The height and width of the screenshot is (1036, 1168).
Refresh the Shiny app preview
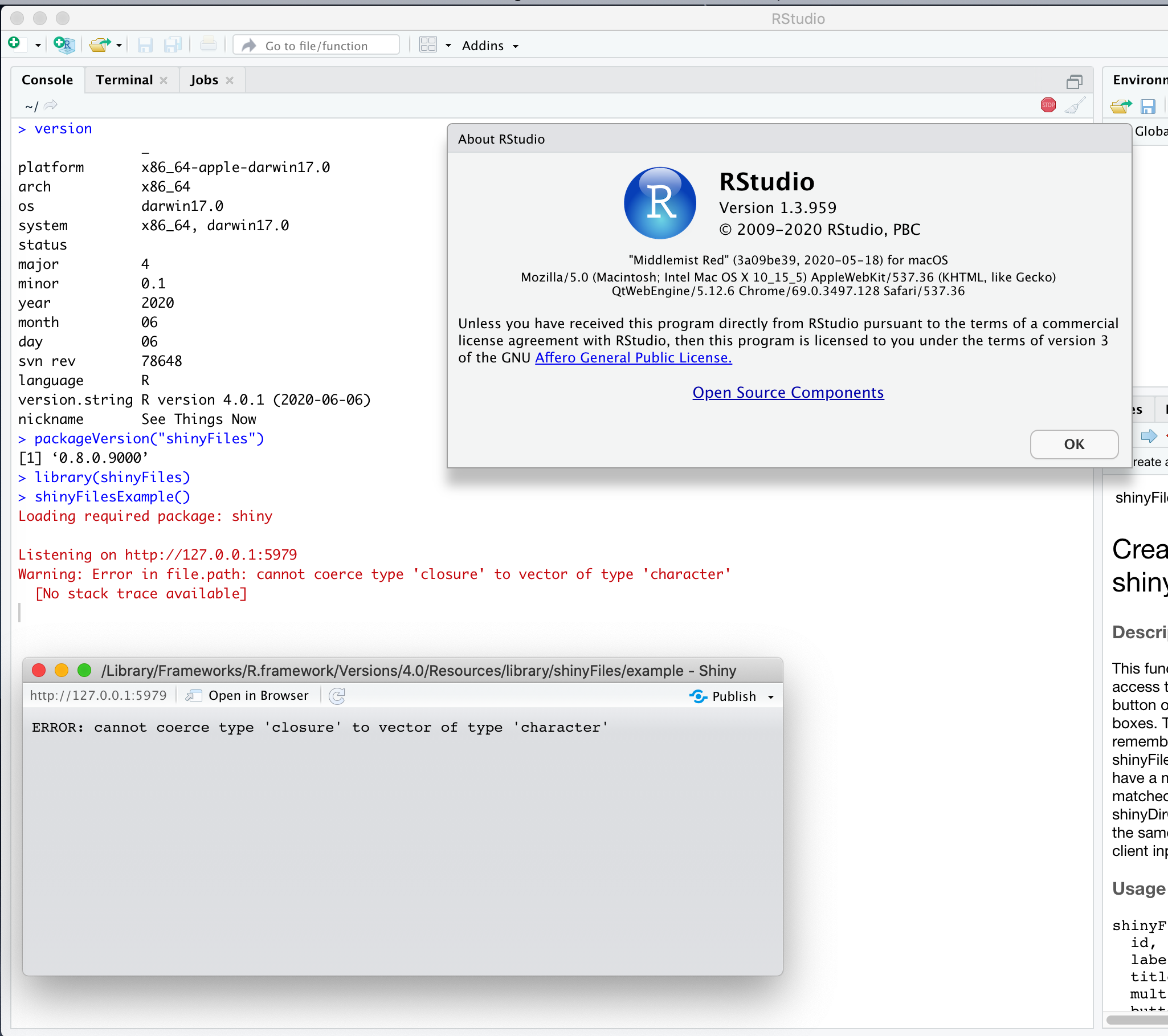(x=337, y=695)
